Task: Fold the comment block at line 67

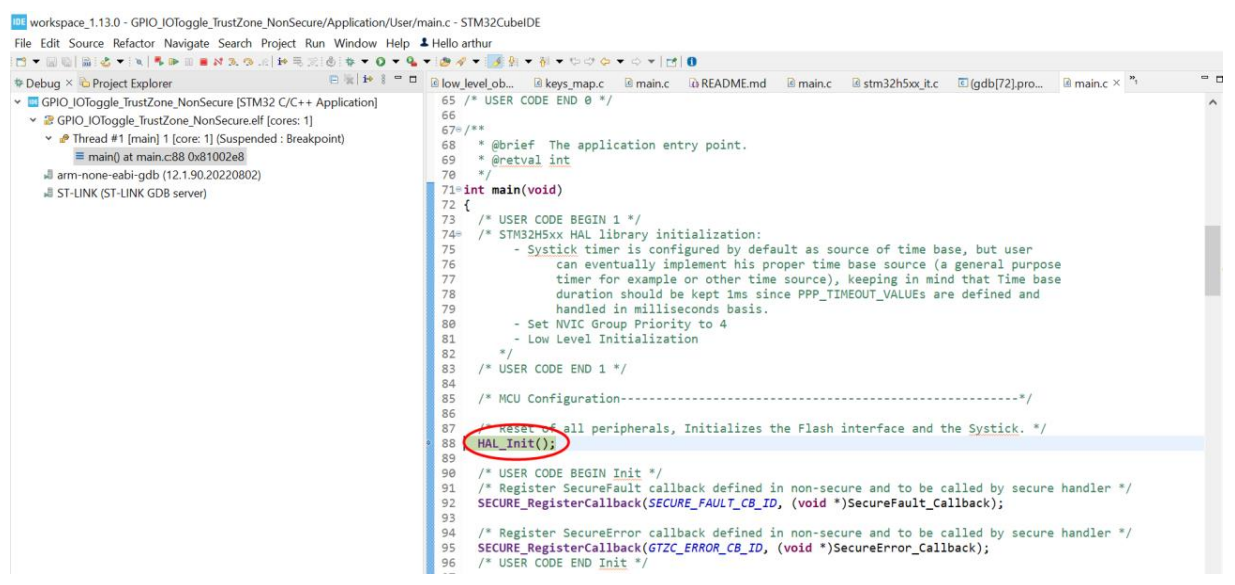Action: click(457, 130)
